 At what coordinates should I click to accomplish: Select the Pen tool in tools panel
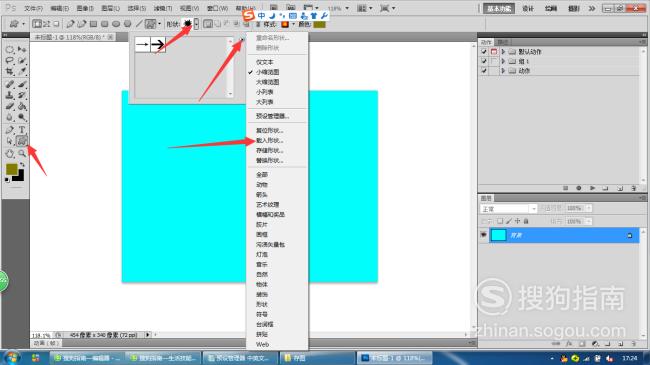click(x=9, y=130)
